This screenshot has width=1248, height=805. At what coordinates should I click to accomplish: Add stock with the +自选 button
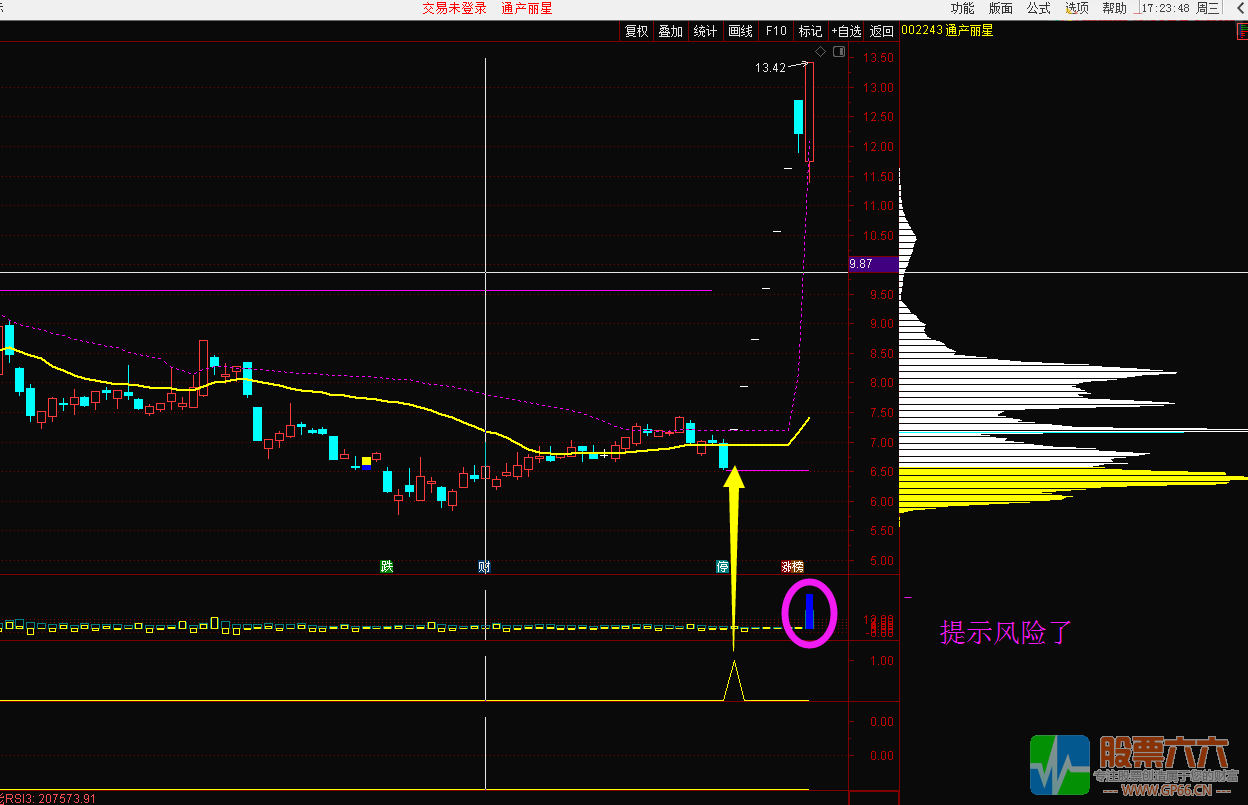pos(846,31)
